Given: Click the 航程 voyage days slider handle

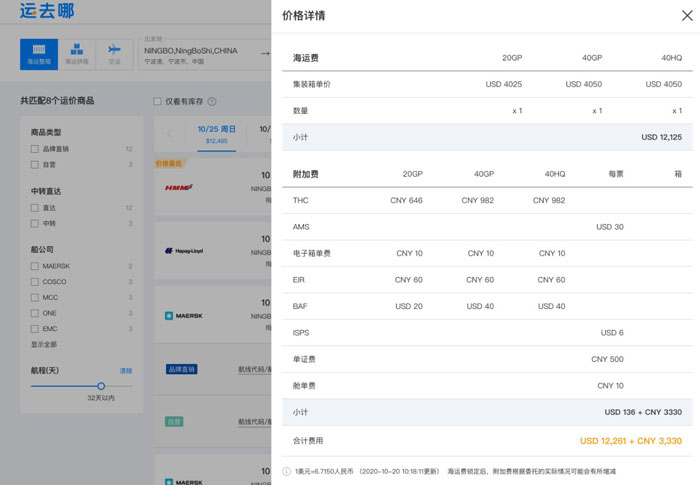Looking at the screenshot, I should 101,385.
